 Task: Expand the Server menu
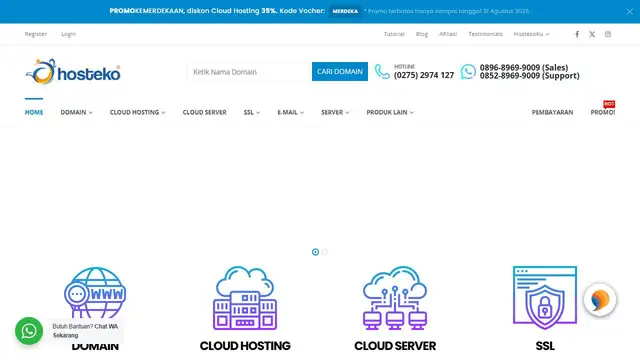coord(335,112)
